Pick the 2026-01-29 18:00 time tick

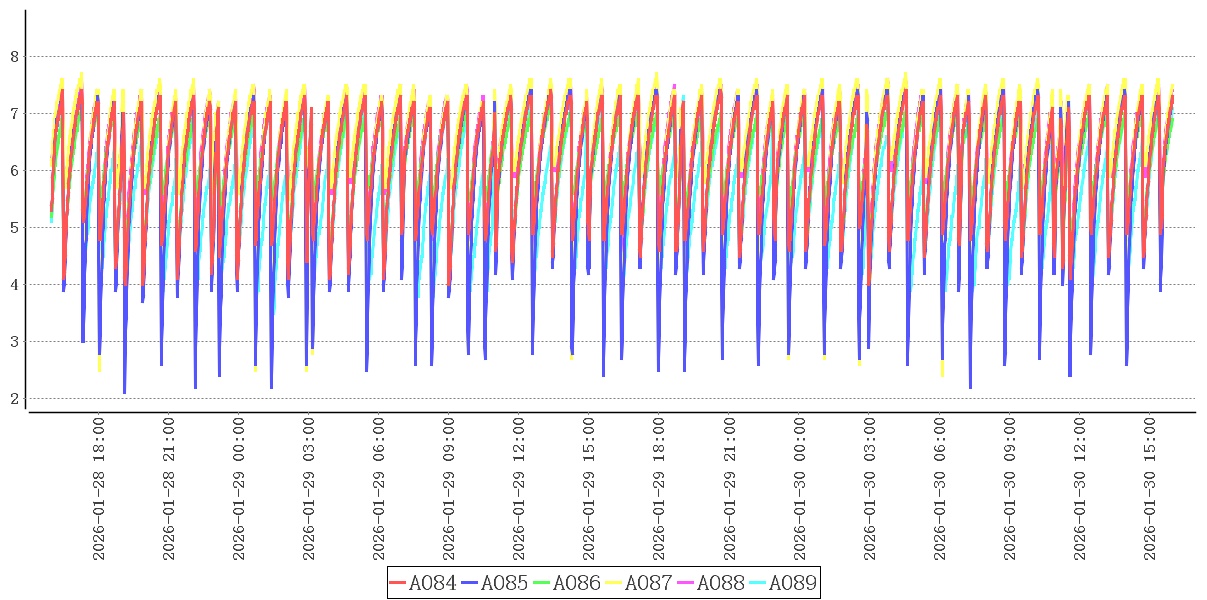[659, 489]
